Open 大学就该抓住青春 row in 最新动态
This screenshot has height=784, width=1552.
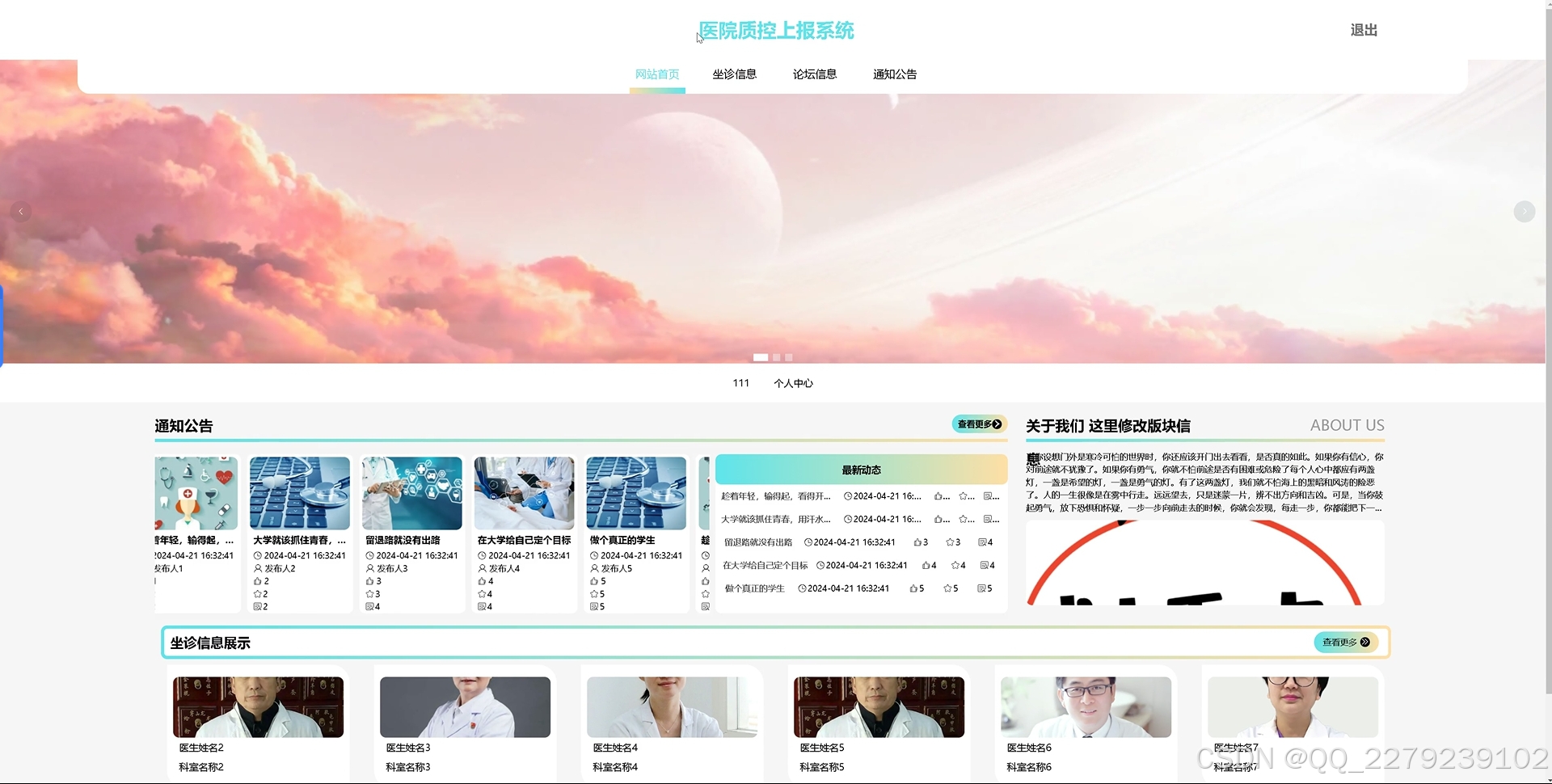pyautogui.click(x=862, y=519)
